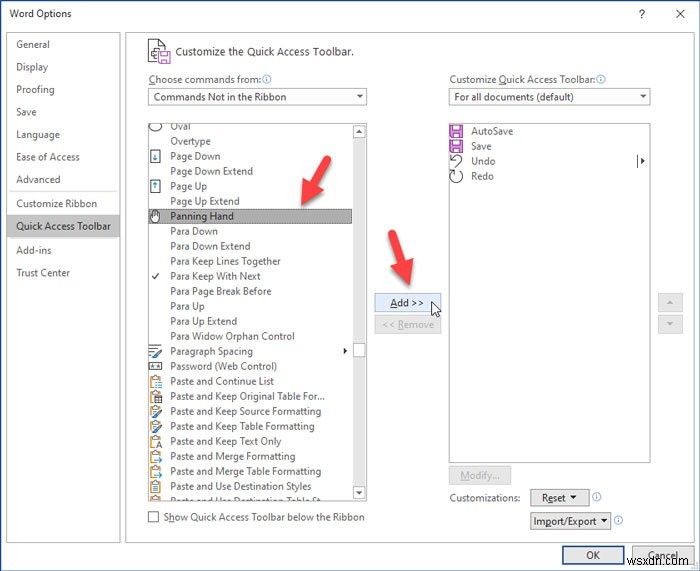The width and height of the screenshot is (700, 571).
Task: Click info icon beside Choose commands from
Action: pyautogui.click(x=267, y=79)
